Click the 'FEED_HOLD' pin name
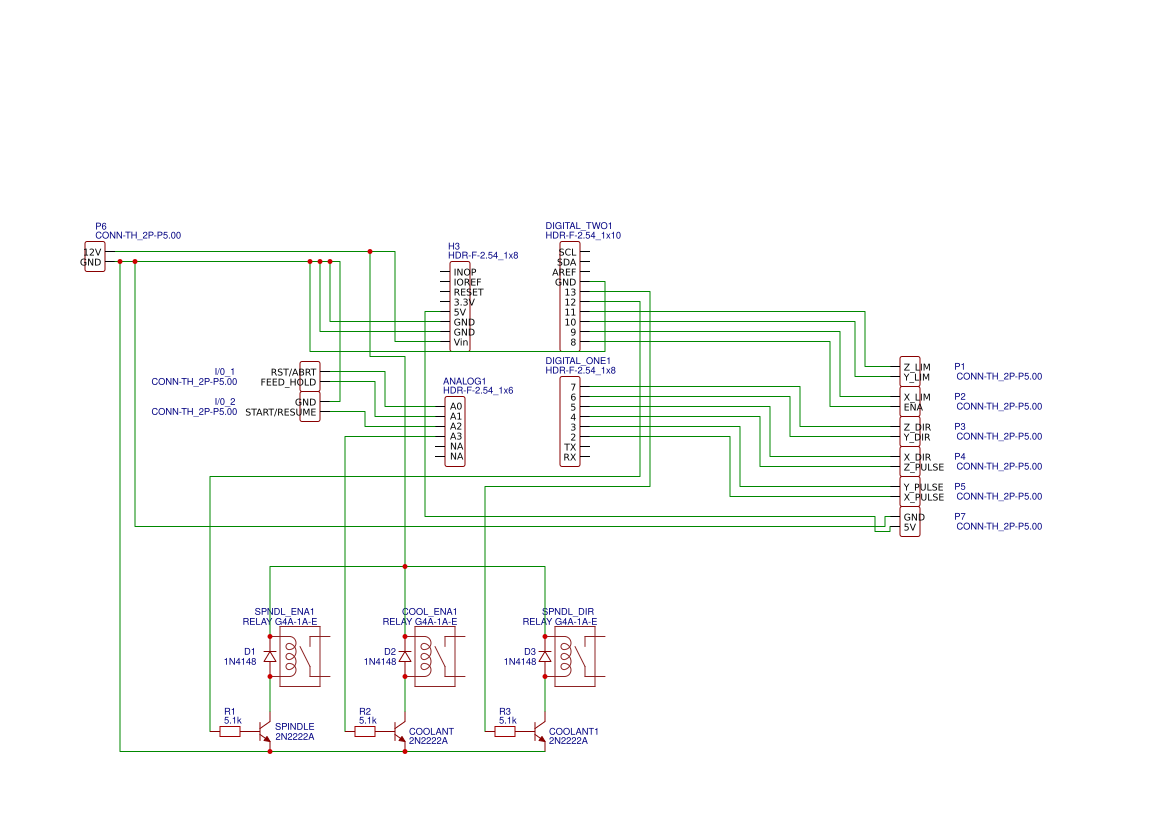 tap(289, 383)
